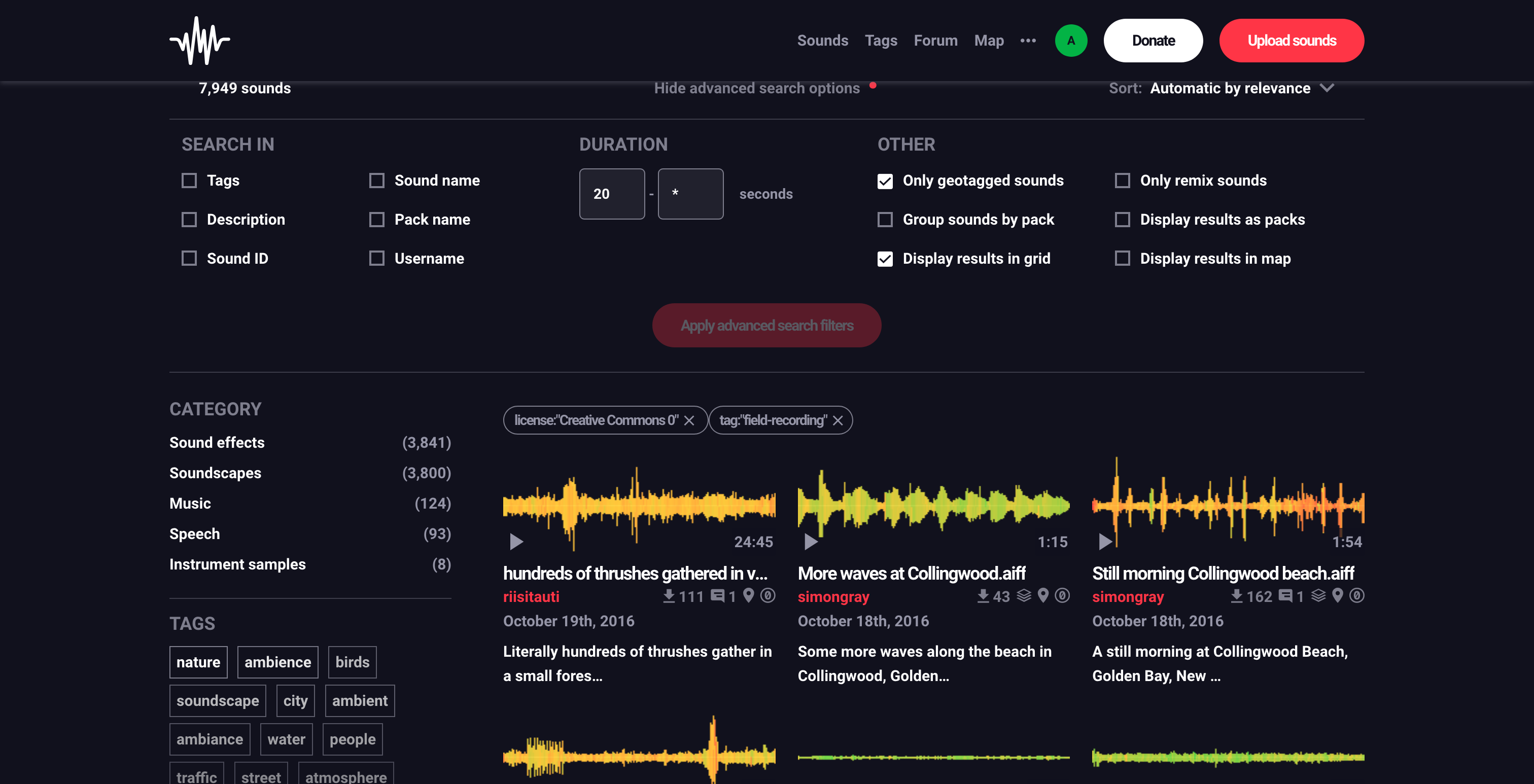1534x784 pixels.
Task: Click download icon on More waves sound
Action: (x=983, y=596)
